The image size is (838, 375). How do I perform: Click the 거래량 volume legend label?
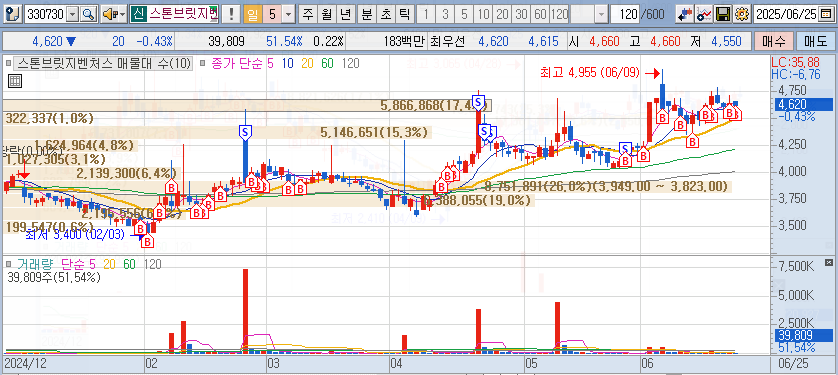coord(36,264)
